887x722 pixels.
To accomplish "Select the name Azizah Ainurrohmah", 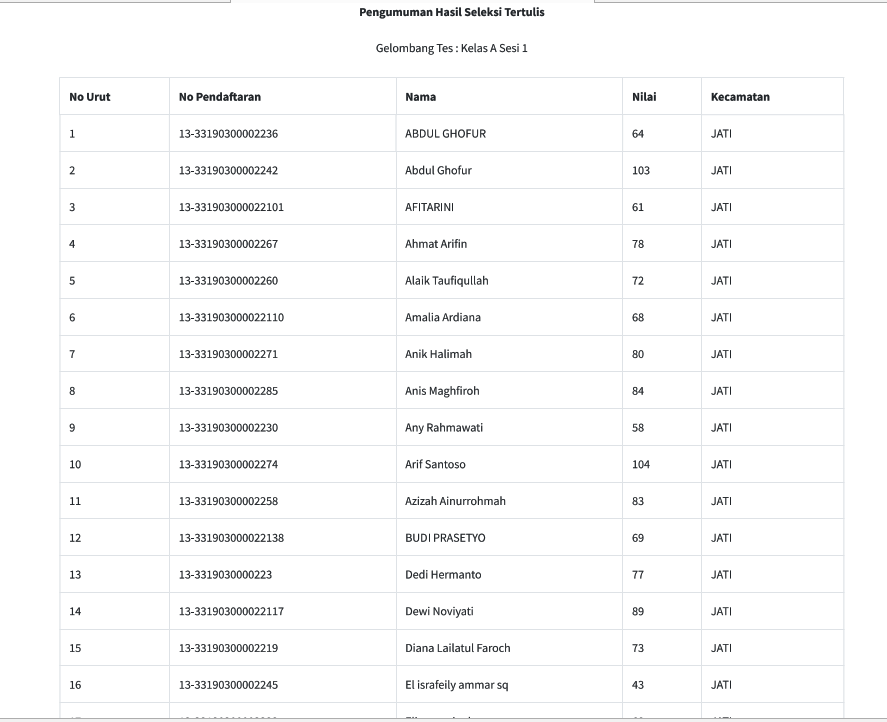I will (455, 501).
